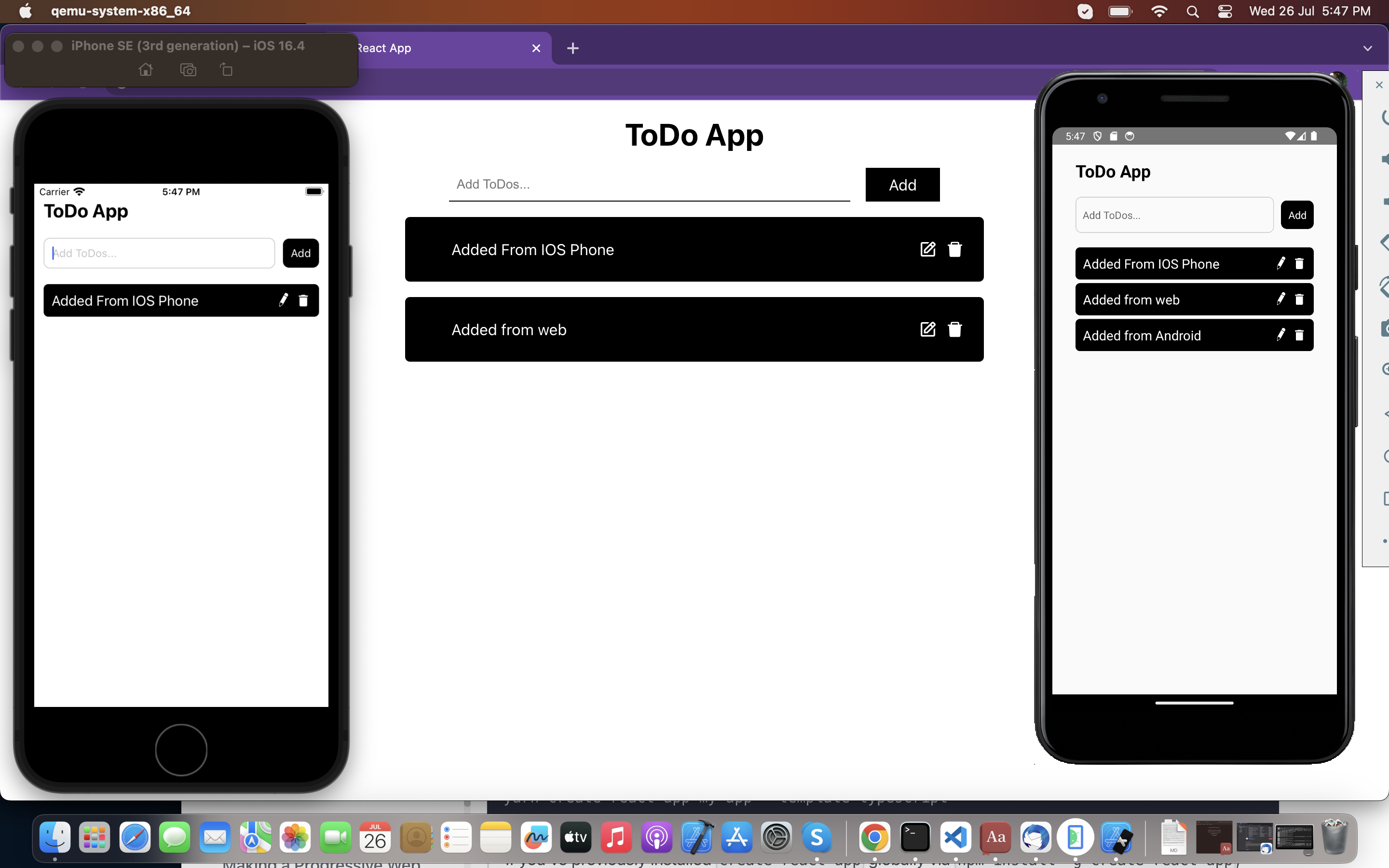Image resolution: width=1389 pixels, height=868 pixels.
Task: Edit 'Added From IOS Phone' todo in web app
Action: pos(927,249)
